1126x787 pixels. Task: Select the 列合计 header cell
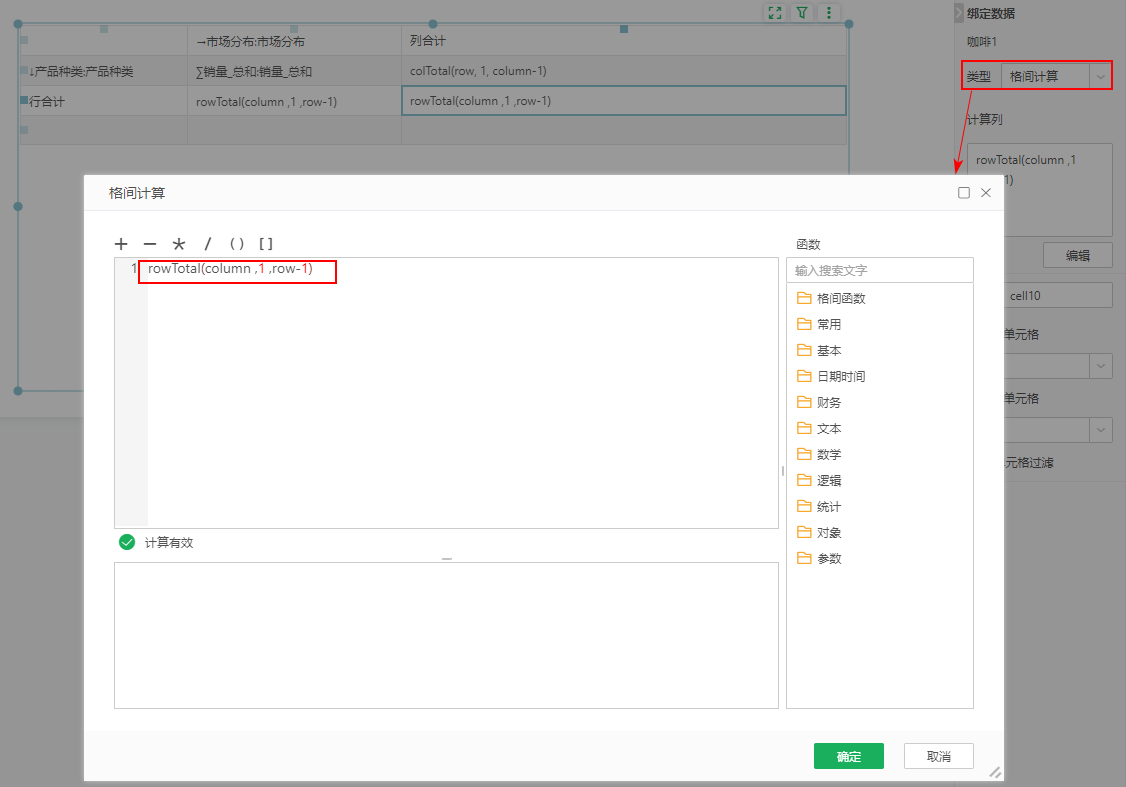click(624, 41)
